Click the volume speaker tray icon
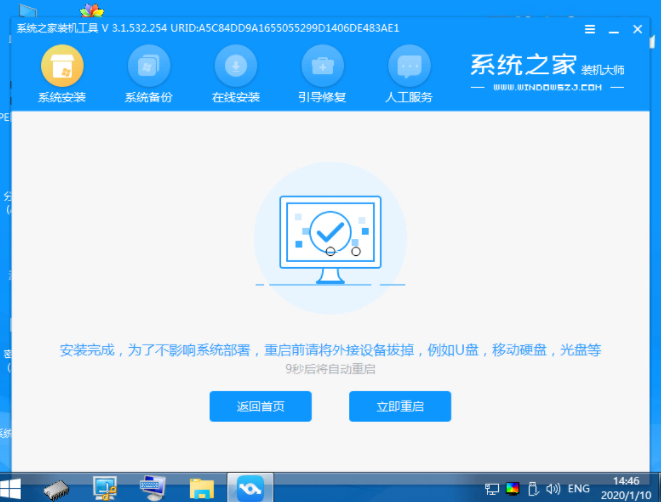Image resolution: width=661 pixels, height=502 pixels. [x=553, y=489]
